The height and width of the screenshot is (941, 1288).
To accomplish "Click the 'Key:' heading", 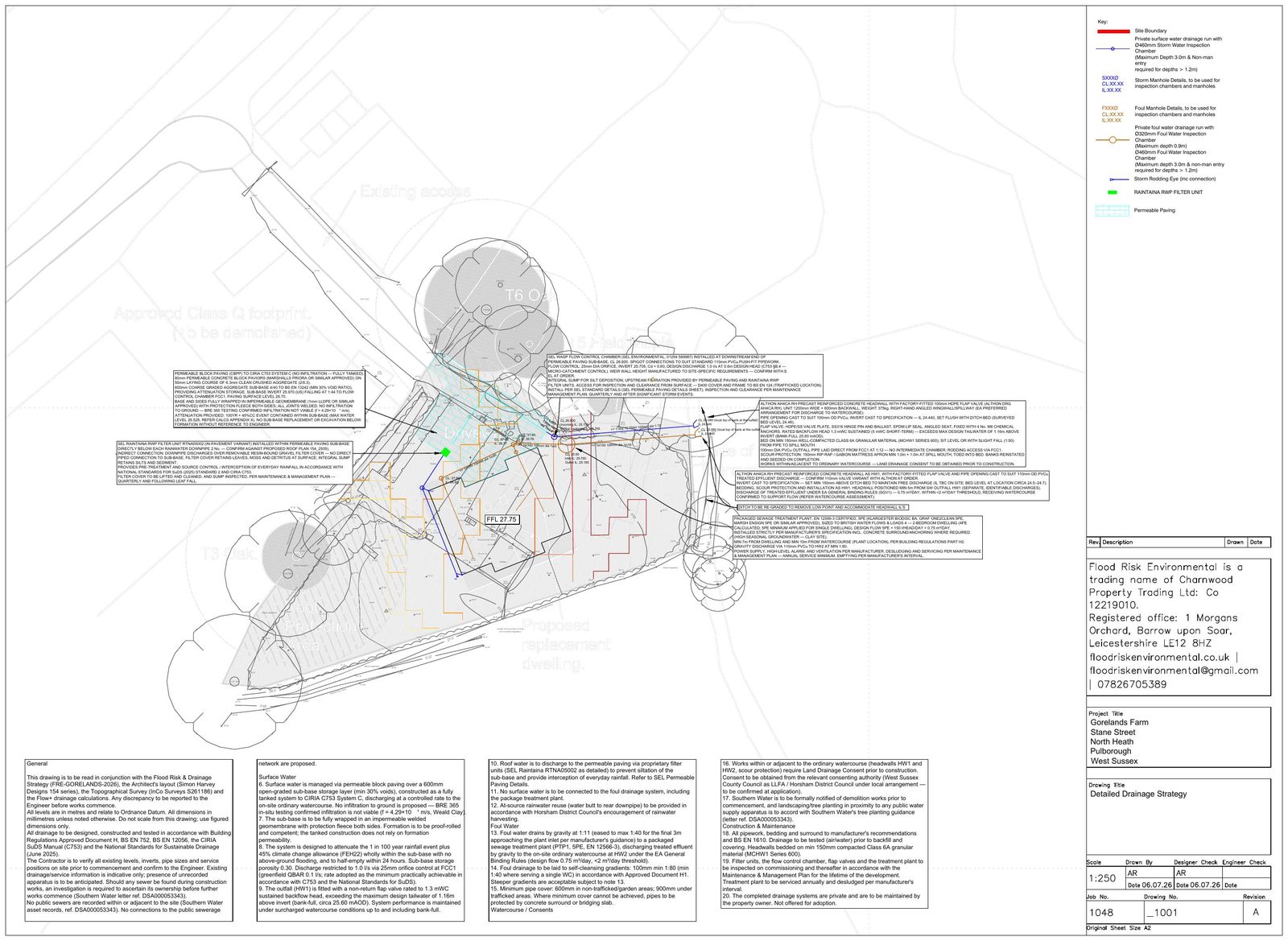I will [x=1103, y=21].
